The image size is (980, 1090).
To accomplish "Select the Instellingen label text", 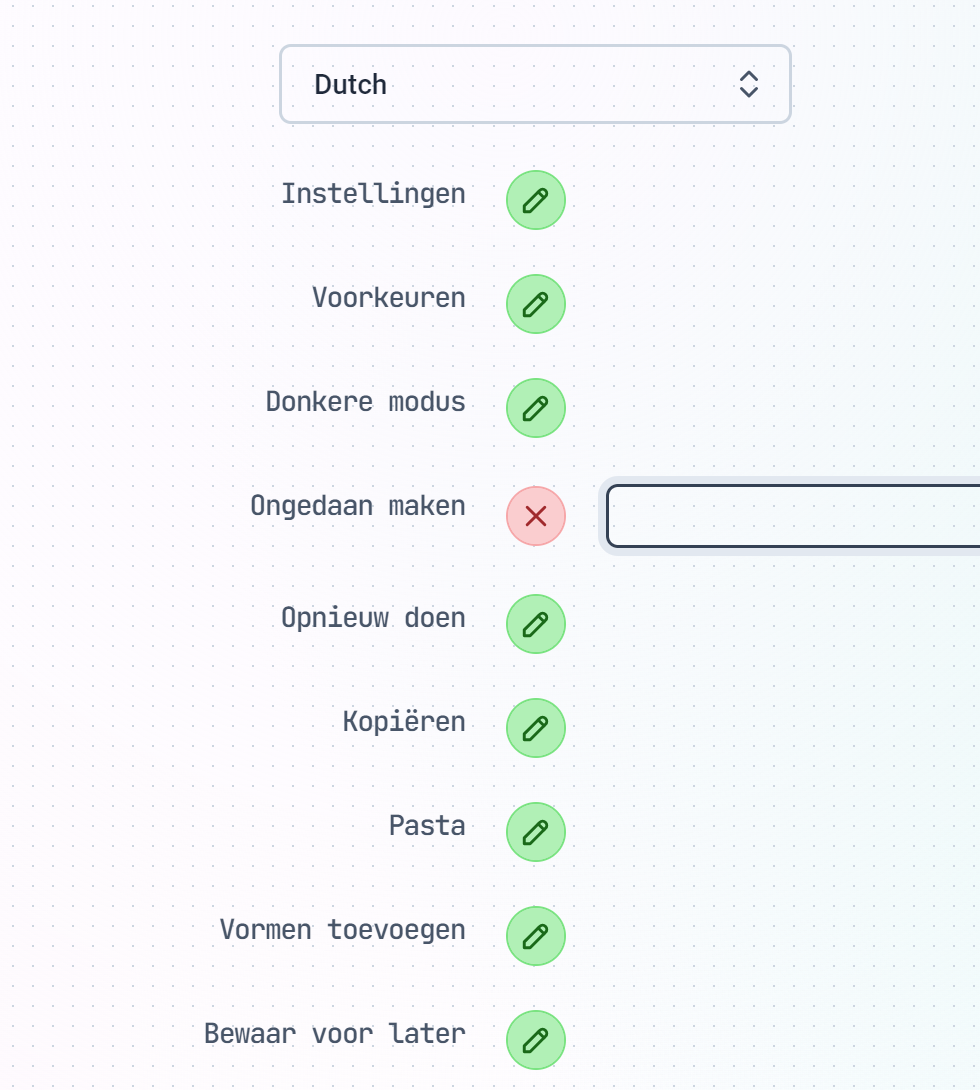I will coord(373,194).
